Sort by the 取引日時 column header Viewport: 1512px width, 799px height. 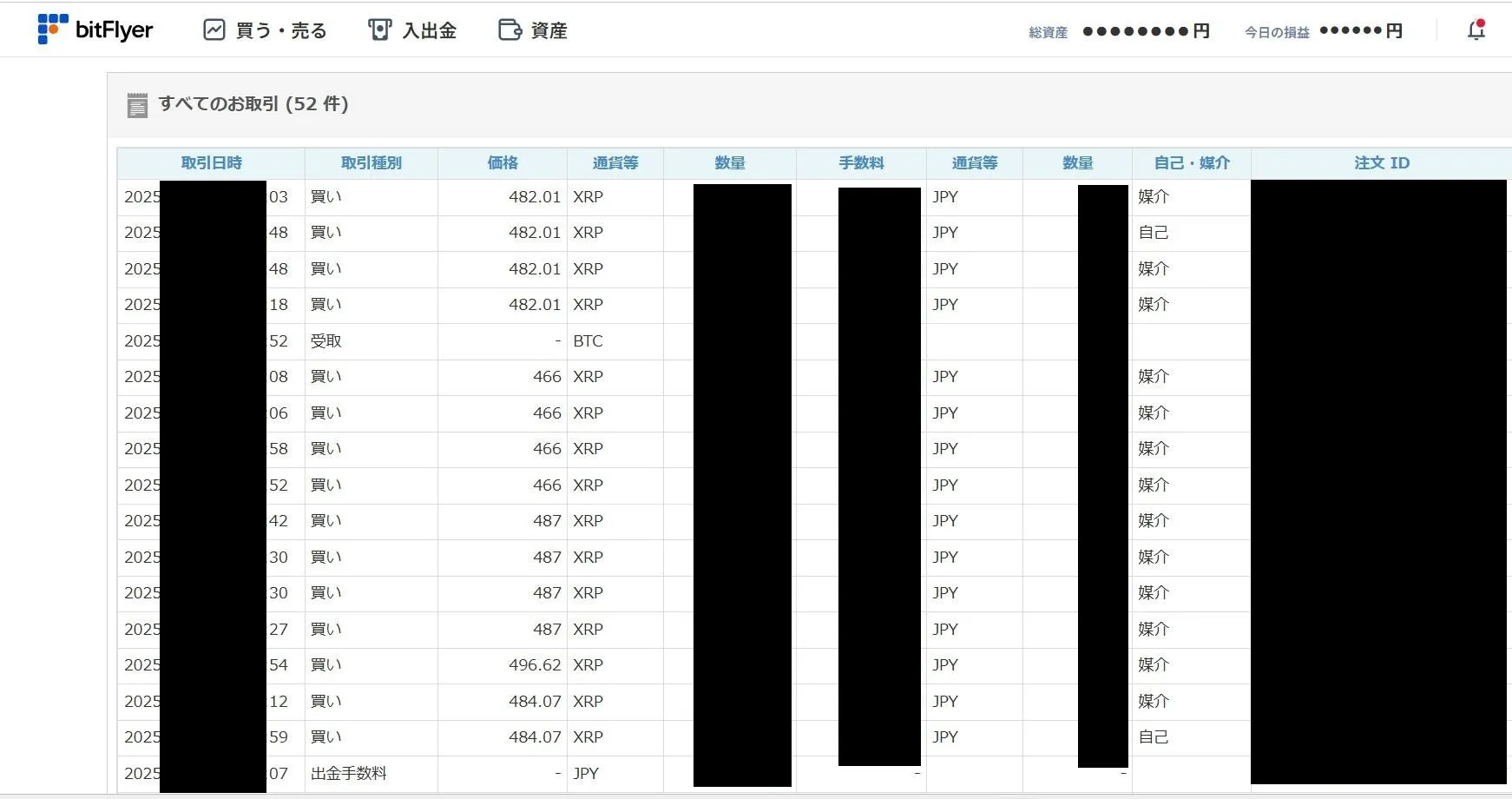211,162
